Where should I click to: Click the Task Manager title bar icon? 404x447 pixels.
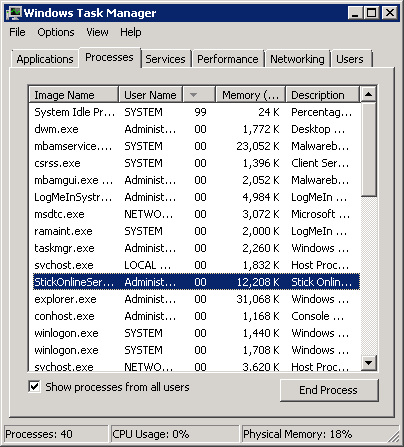pyautogui.click(x=14, y=13)
